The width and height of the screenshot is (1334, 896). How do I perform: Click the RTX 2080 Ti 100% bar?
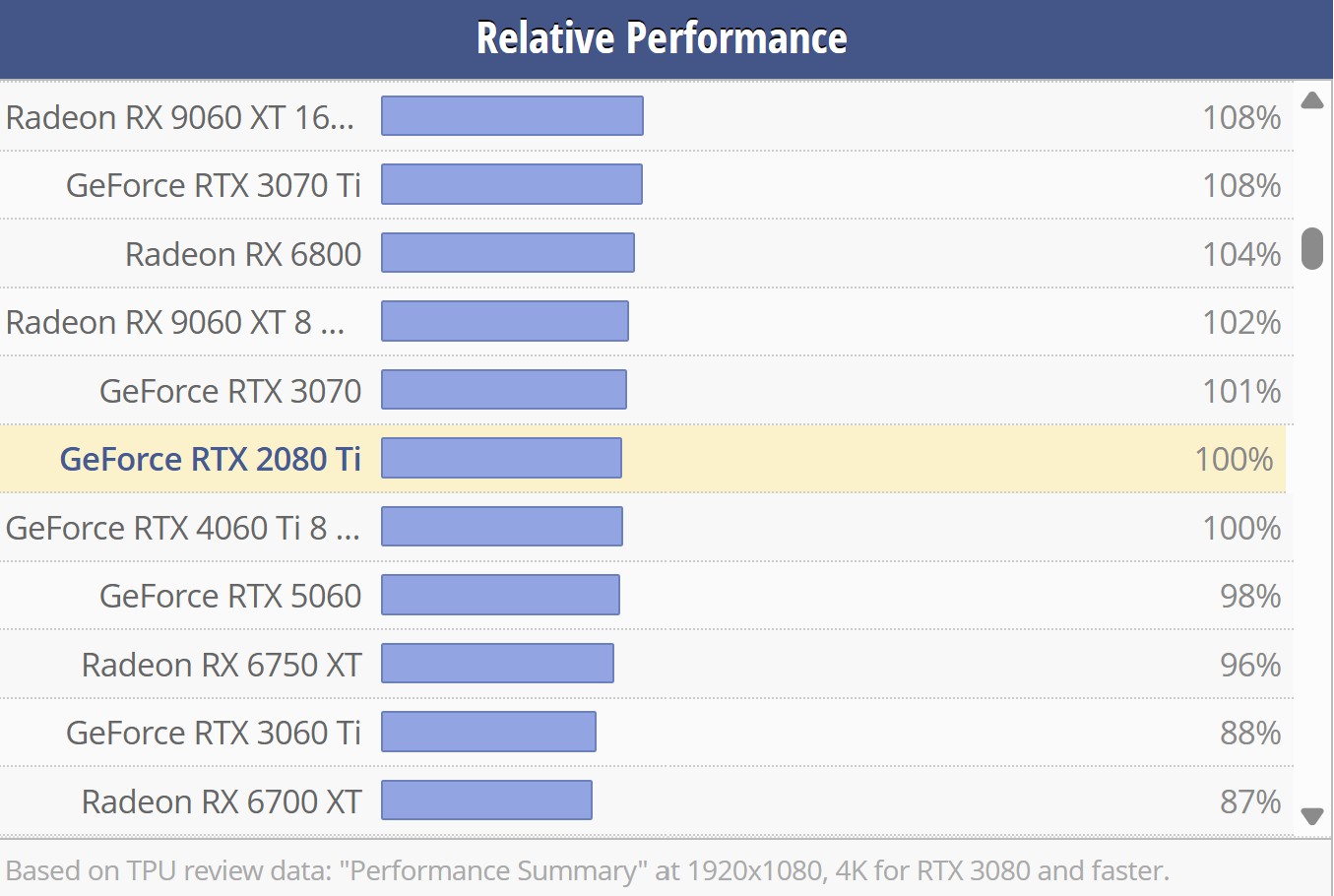pos(501,458)
